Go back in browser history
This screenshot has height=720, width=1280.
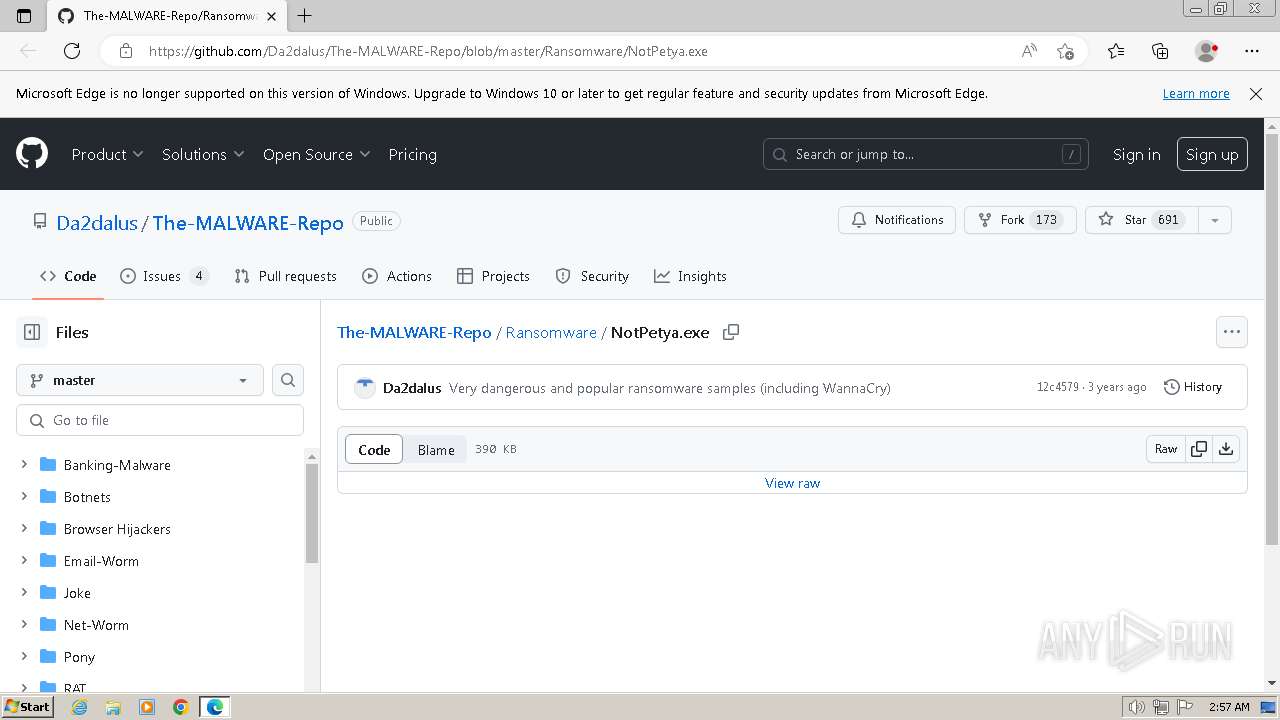(x=28, y=51)
